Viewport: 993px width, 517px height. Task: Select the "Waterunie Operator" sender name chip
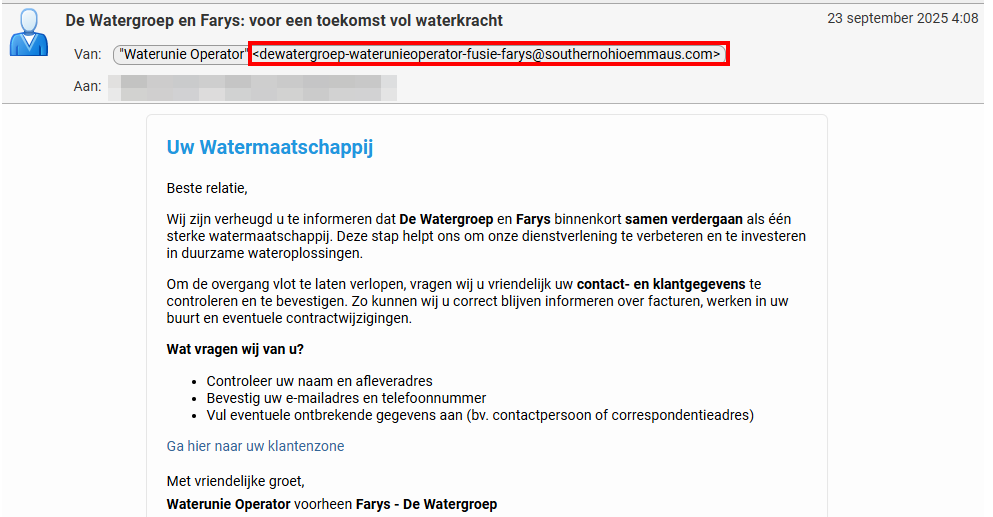point(181,55)
